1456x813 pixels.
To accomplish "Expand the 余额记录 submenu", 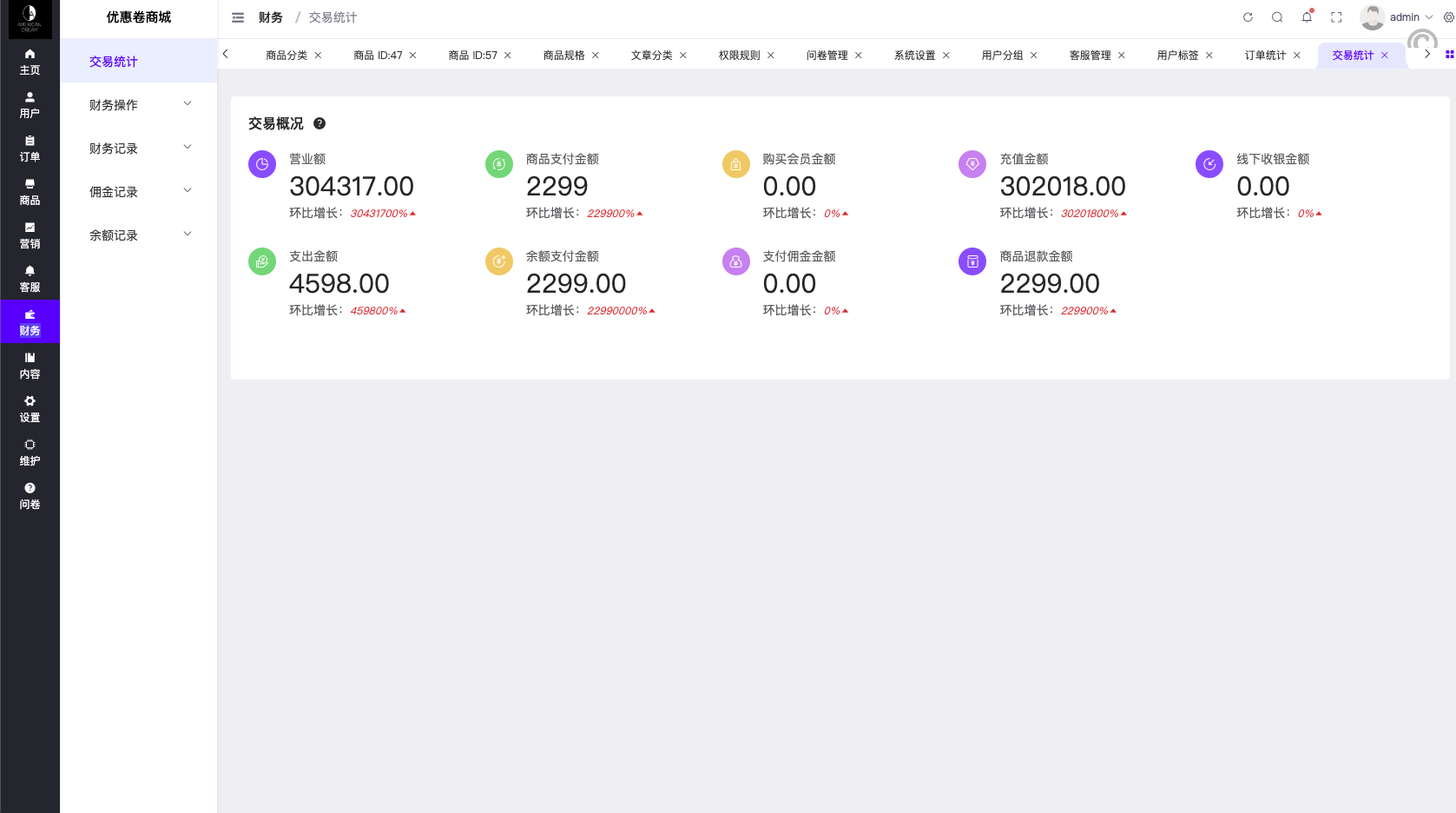I will pos(139,235).
